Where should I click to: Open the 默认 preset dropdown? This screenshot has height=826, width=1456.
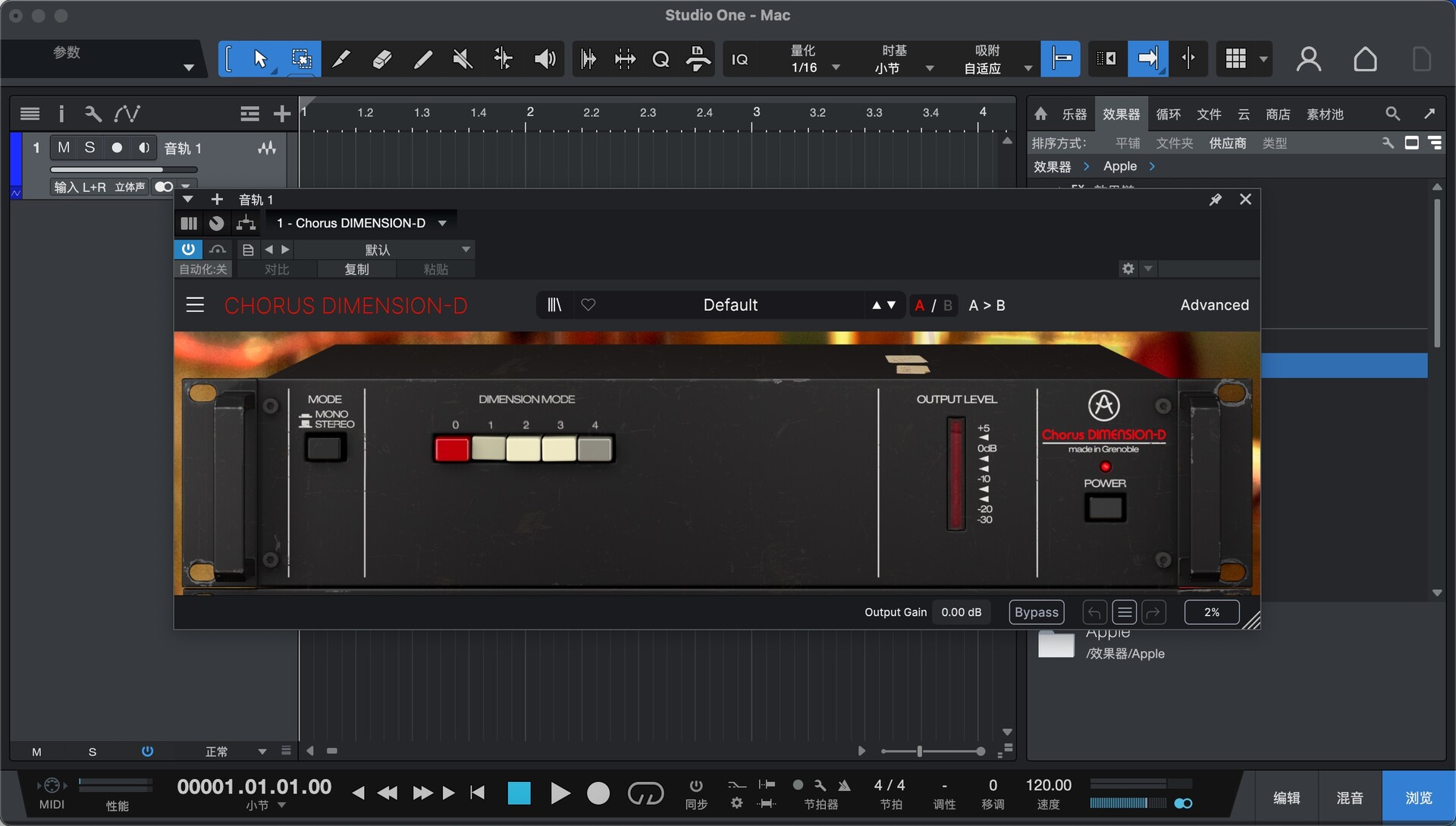(466, 250)
